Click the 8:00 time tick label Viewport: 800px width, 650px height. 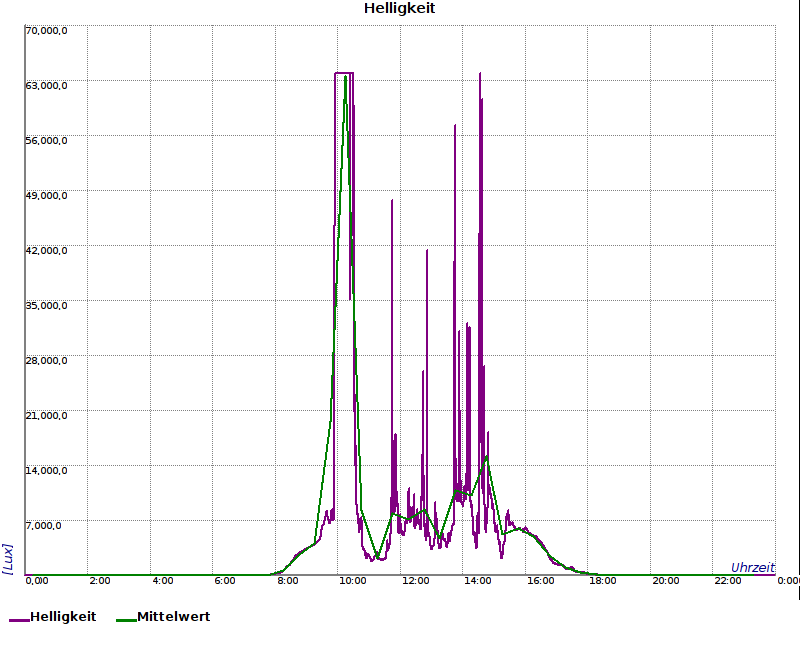click(x=288, y=581)
